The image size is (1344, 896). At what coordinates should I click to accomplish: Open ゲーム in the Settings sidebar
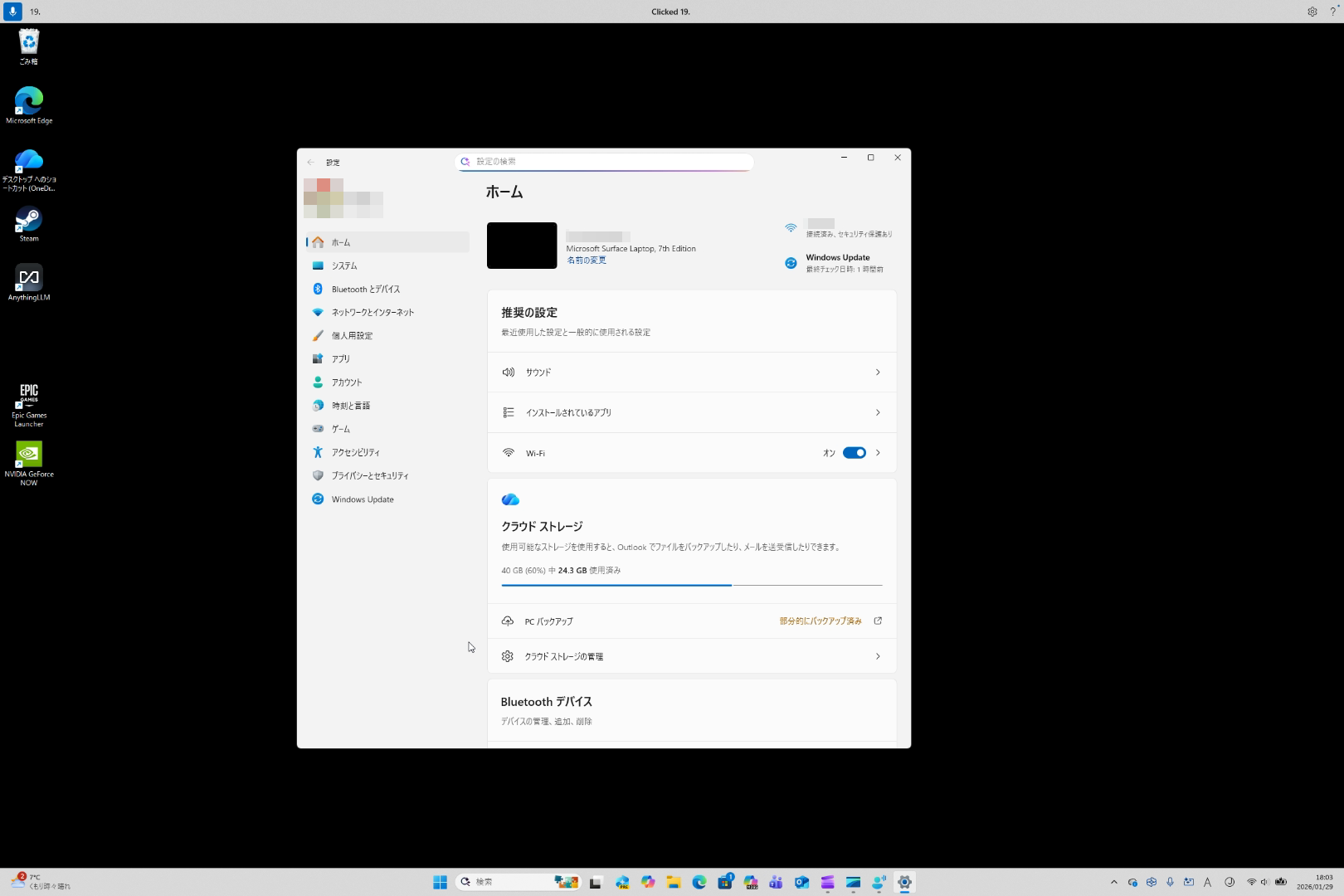click(x=387, y=429)
